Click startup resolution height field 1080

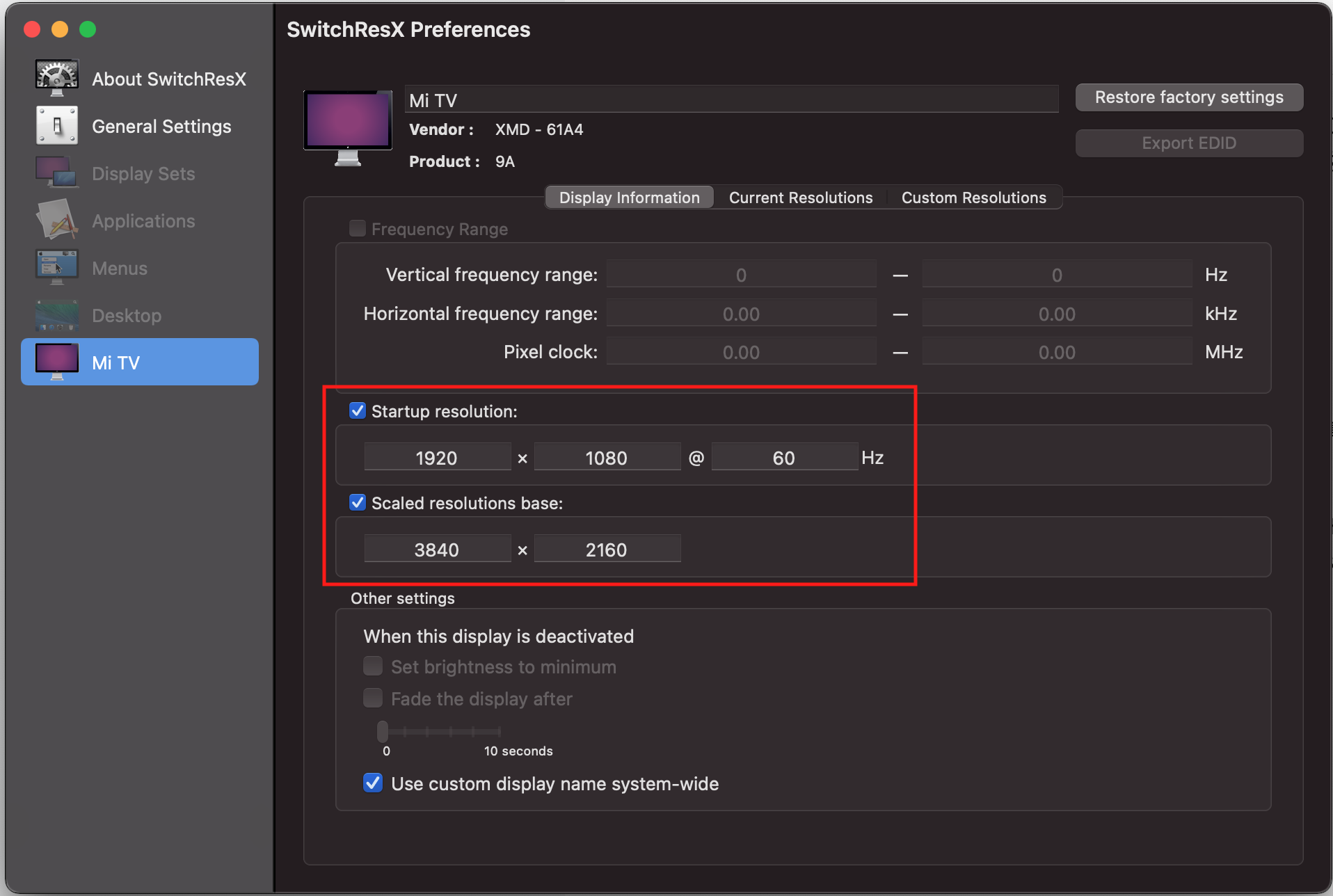point(607,457)
